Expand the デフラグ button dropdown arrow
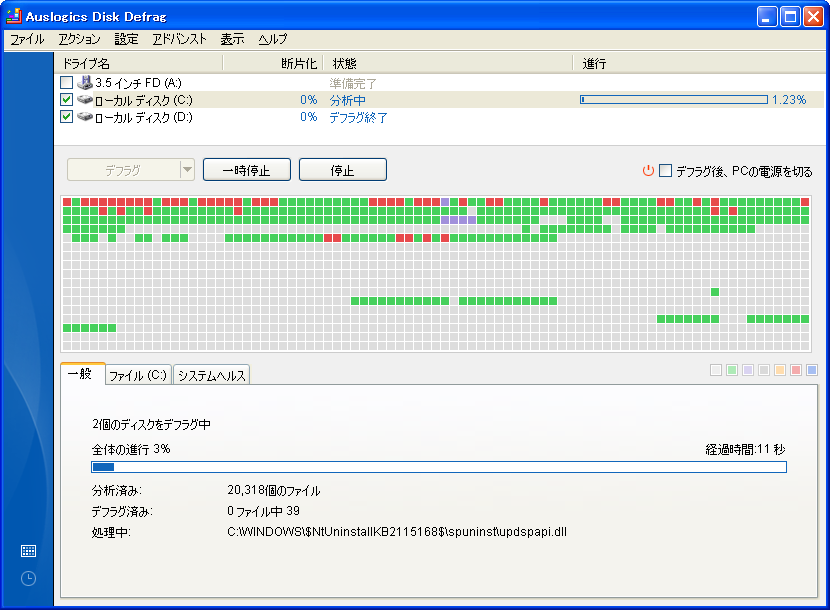830x610 pixels. [187, 170]
